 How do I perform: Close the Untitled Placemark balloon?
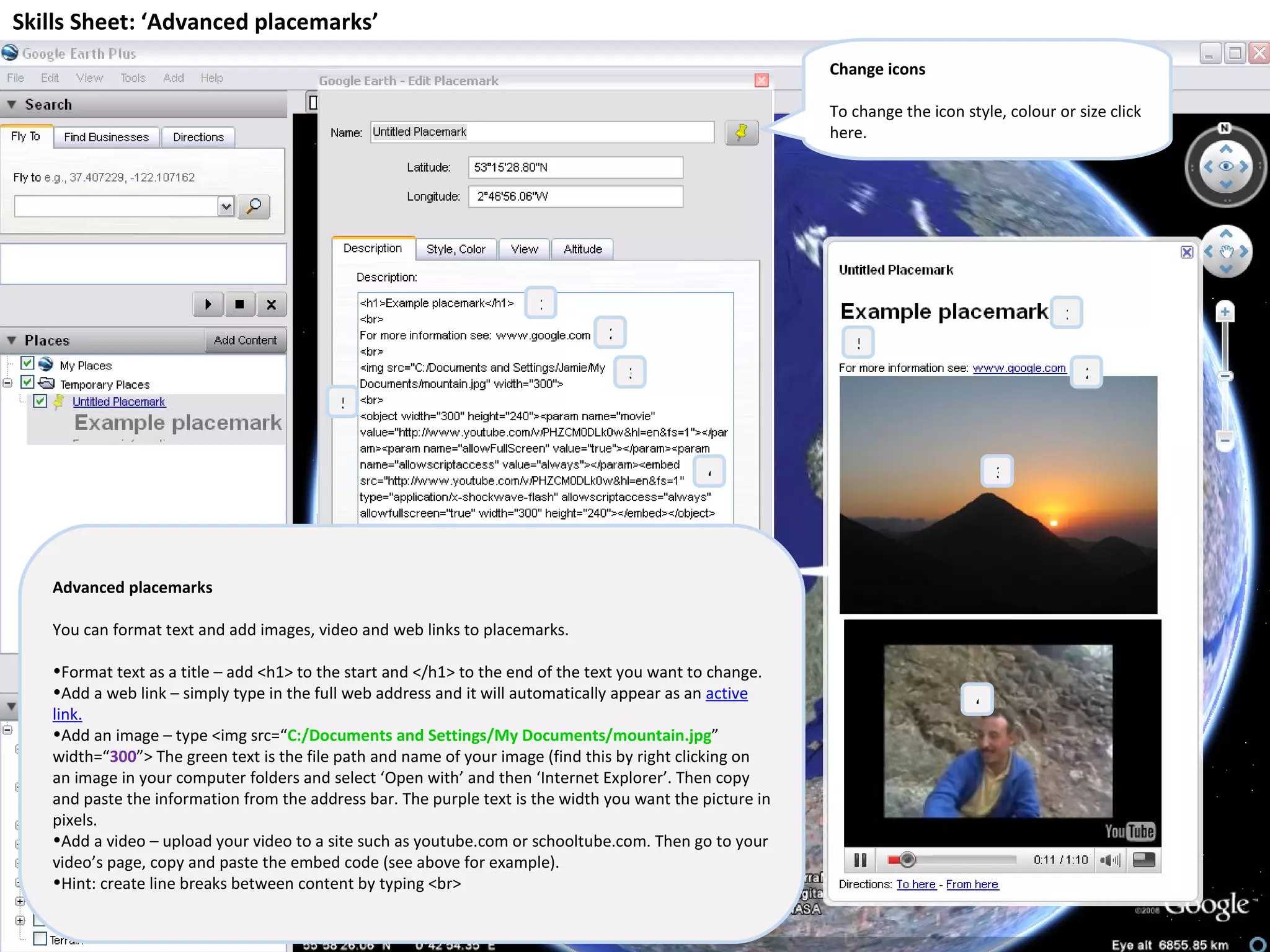1186,252
